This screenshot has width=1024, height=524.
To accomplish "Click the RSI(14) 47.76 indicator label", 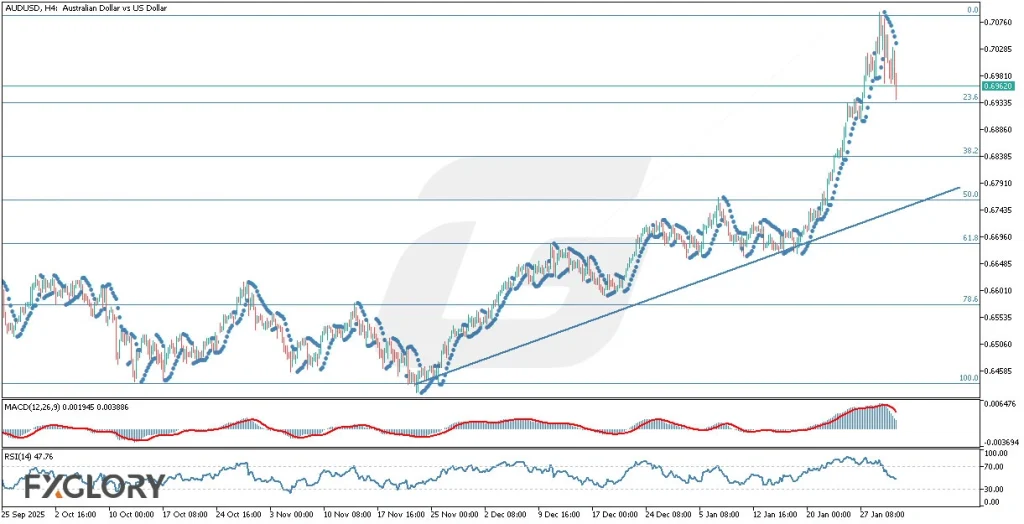I will [x=30, y=456].
